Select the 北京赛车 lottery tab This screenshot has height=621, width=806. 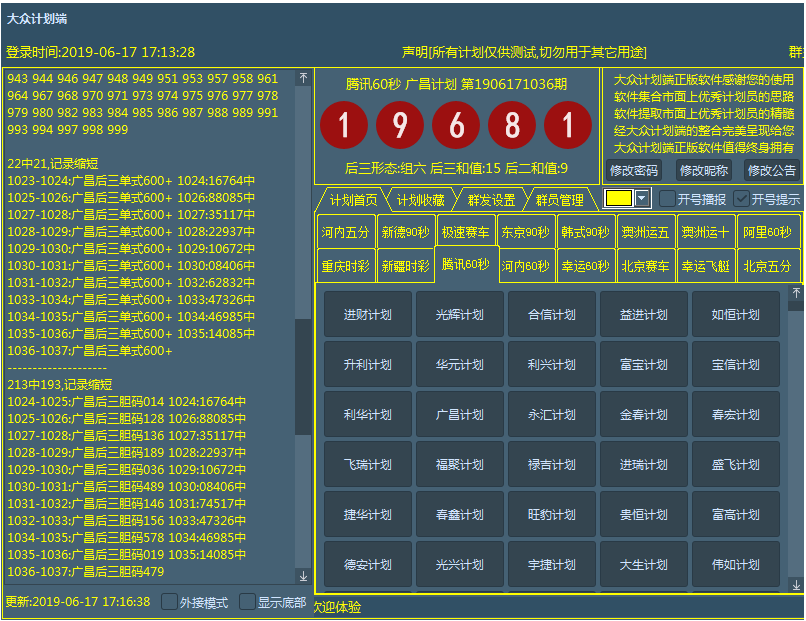tap(646, 266)
